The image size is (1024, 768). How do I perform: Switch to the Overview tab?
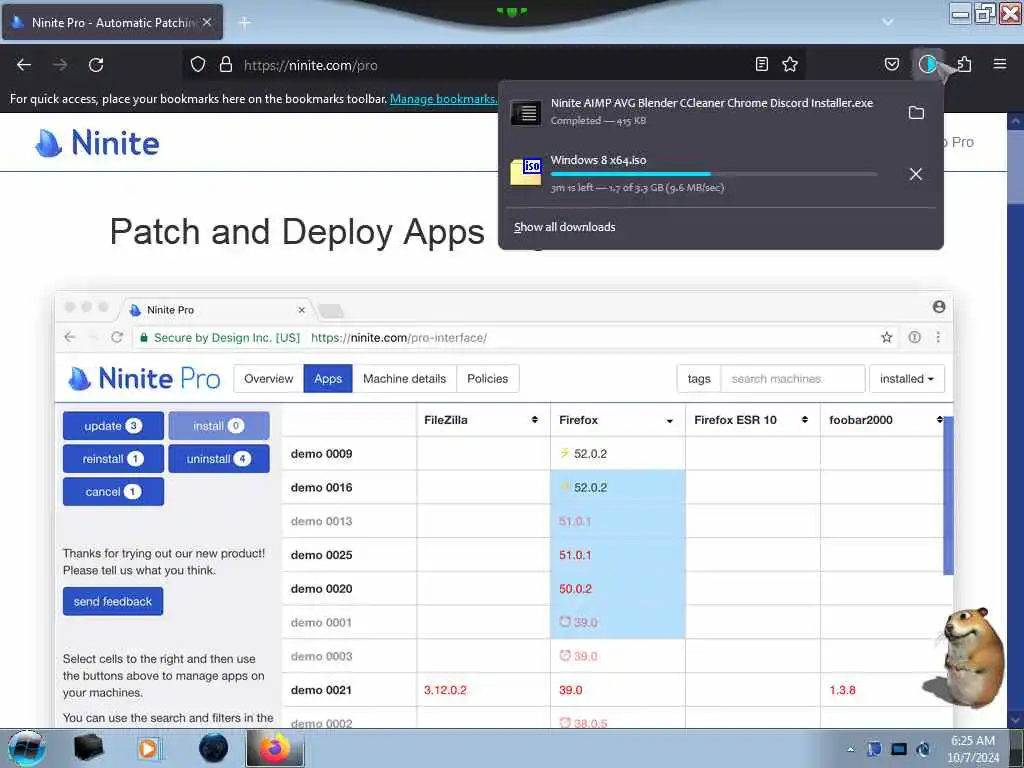tap(268, 379)
